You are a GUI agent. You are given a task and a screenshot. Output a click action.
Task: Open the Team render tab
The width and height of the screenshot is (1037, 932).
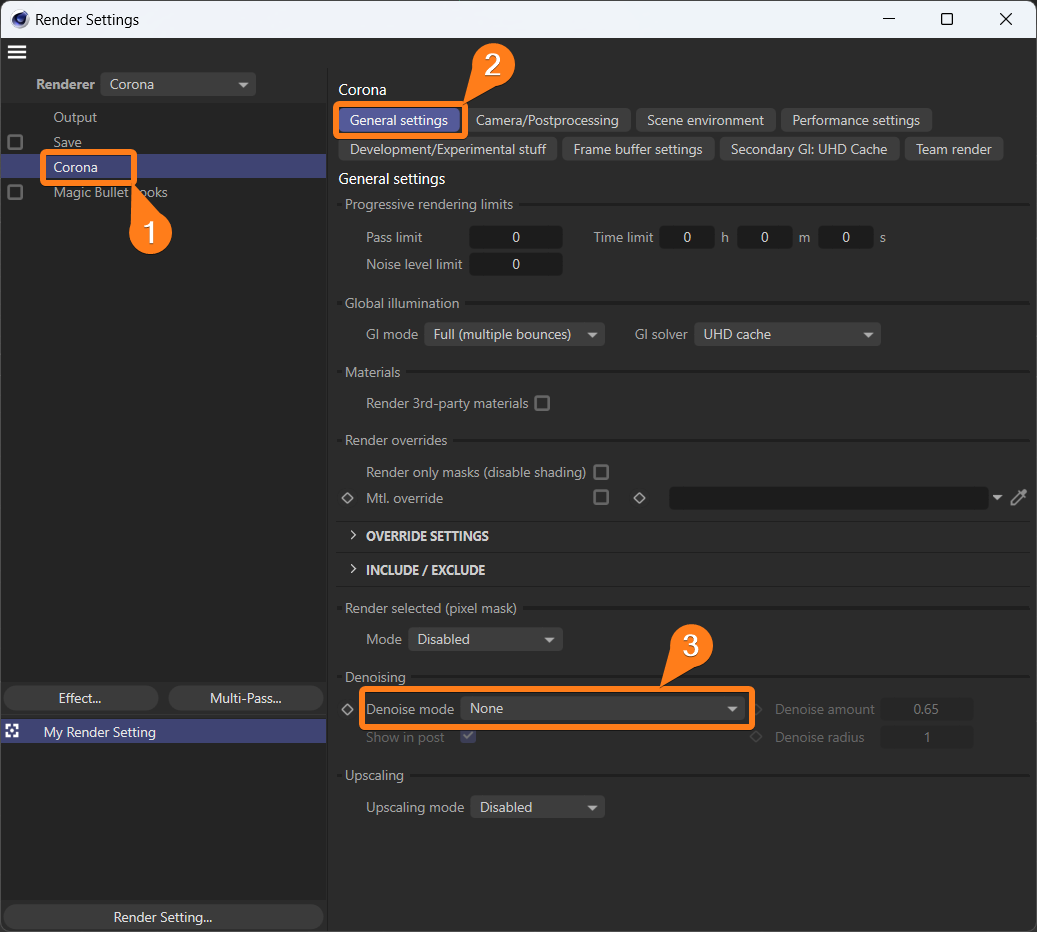coord(954,149)
